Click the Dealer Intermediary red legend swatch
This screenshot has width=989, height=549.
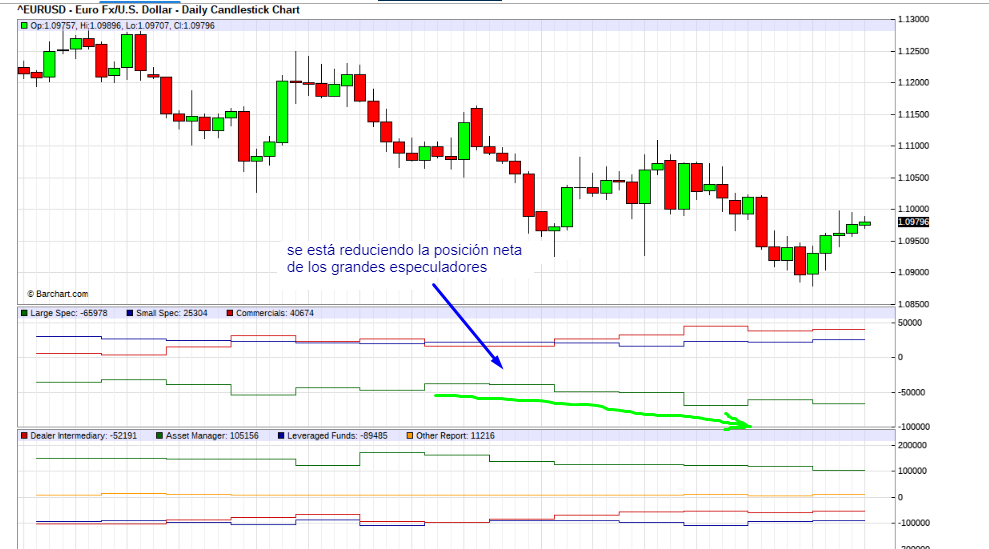(x=24, y=435)
